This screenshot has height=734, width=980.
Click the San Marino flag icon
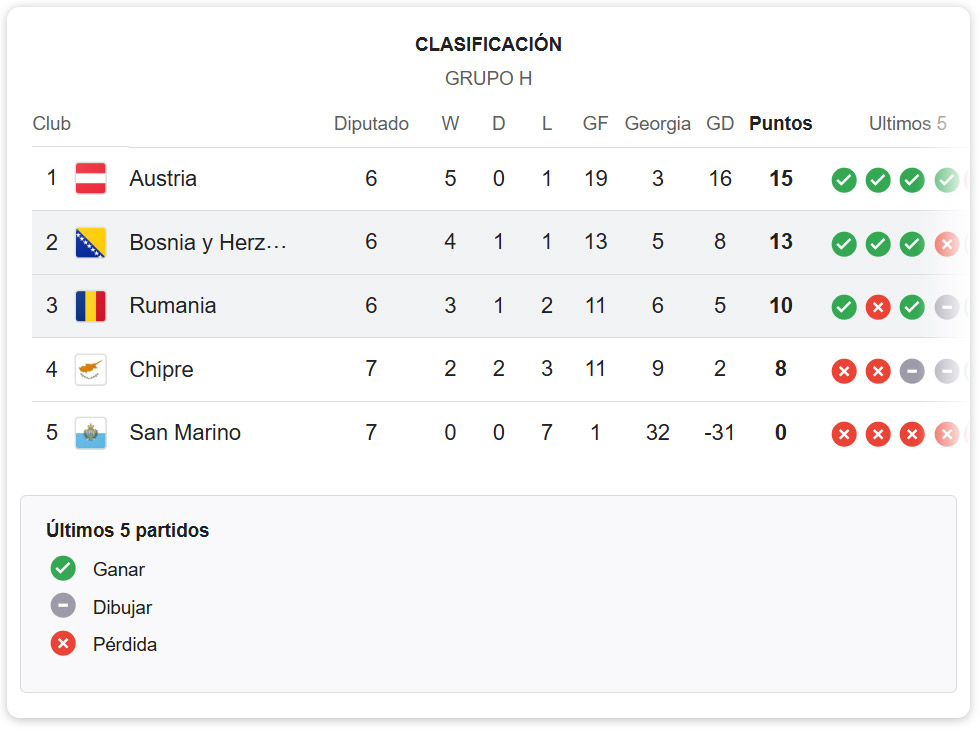(91, 433)
